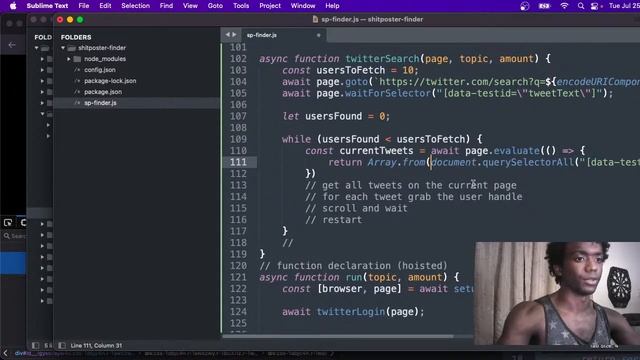Collapse top folder arrow in rear Sublime window
This screenshot has width=640, height=360.
pos(37,48)
